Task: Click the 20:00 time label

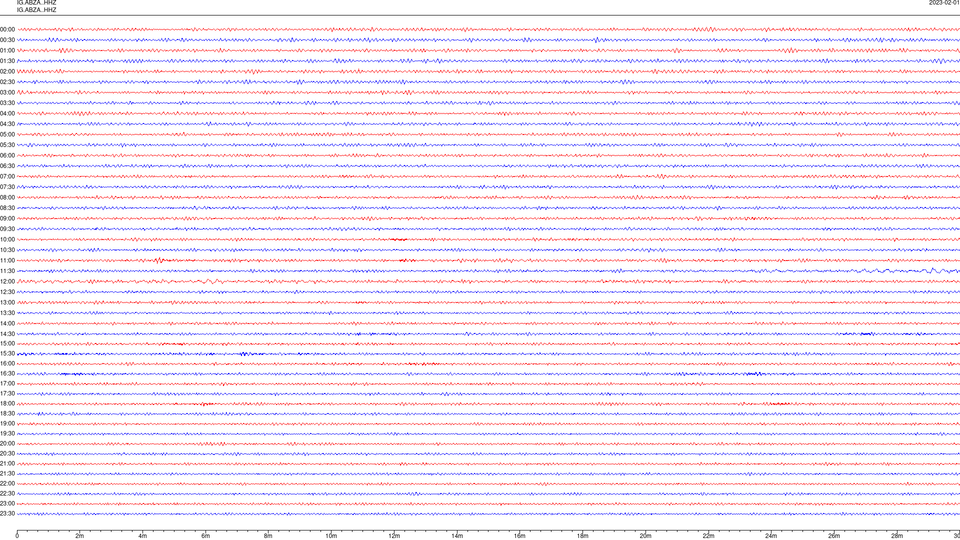Action: click(x=7, y=444)
